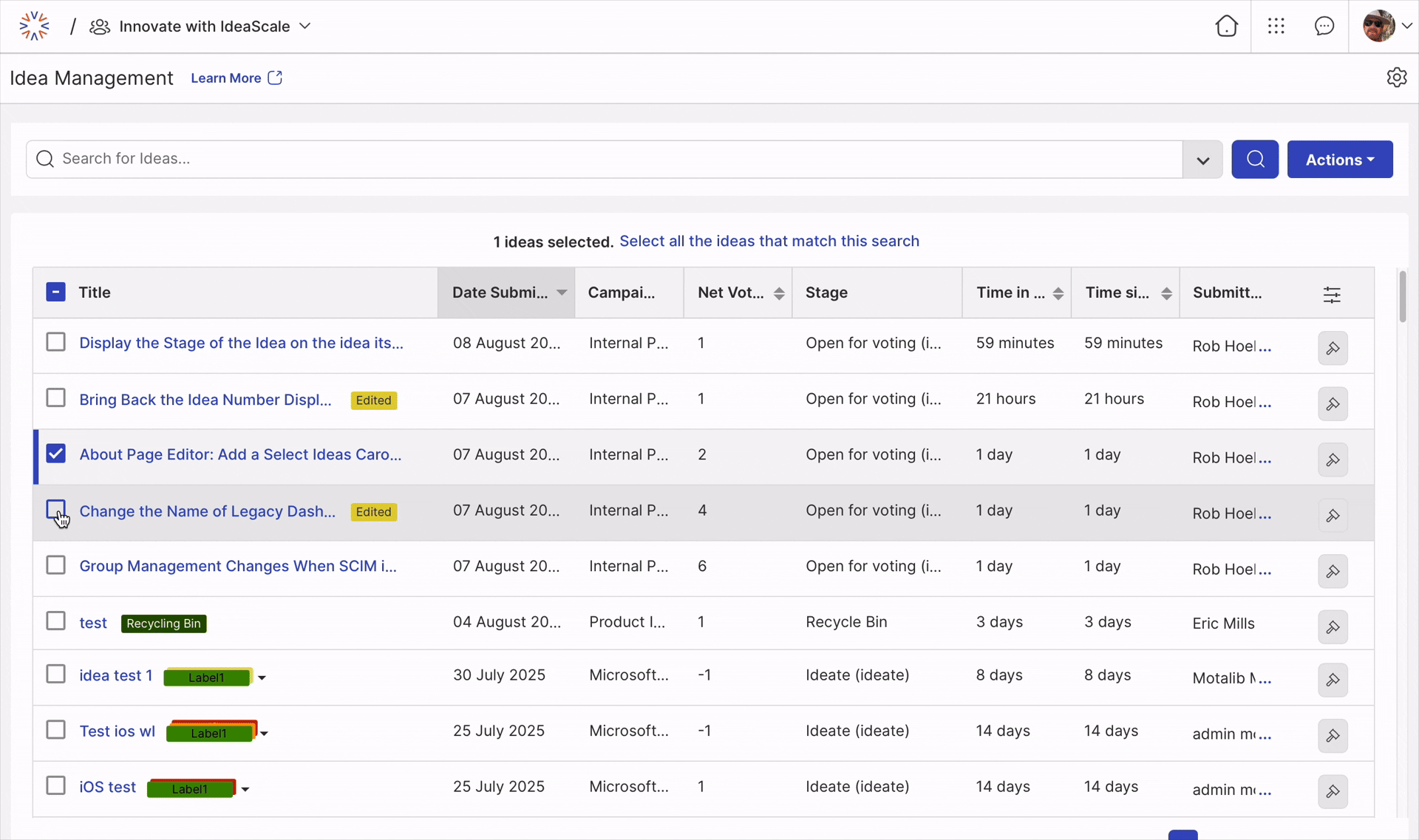Click the blue search magnifier button
The height and width of the screenshot is (840, 1419).
click(1254, 159)
